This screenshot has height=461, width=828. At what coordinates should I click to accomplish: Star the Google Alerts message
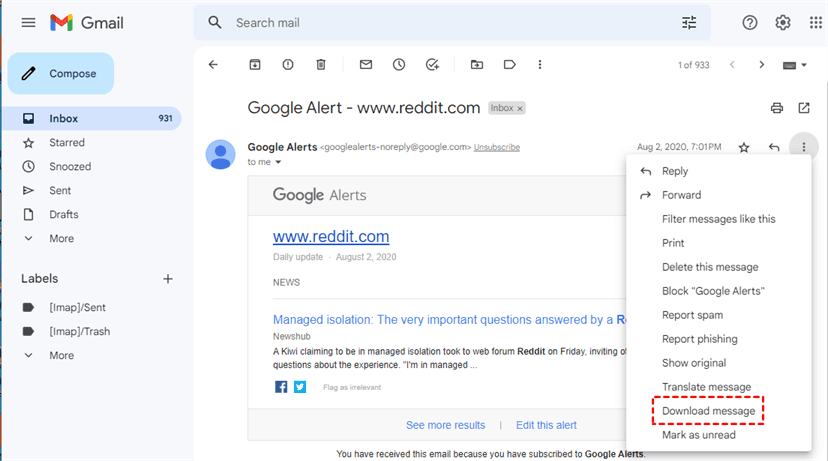point(744,147)
